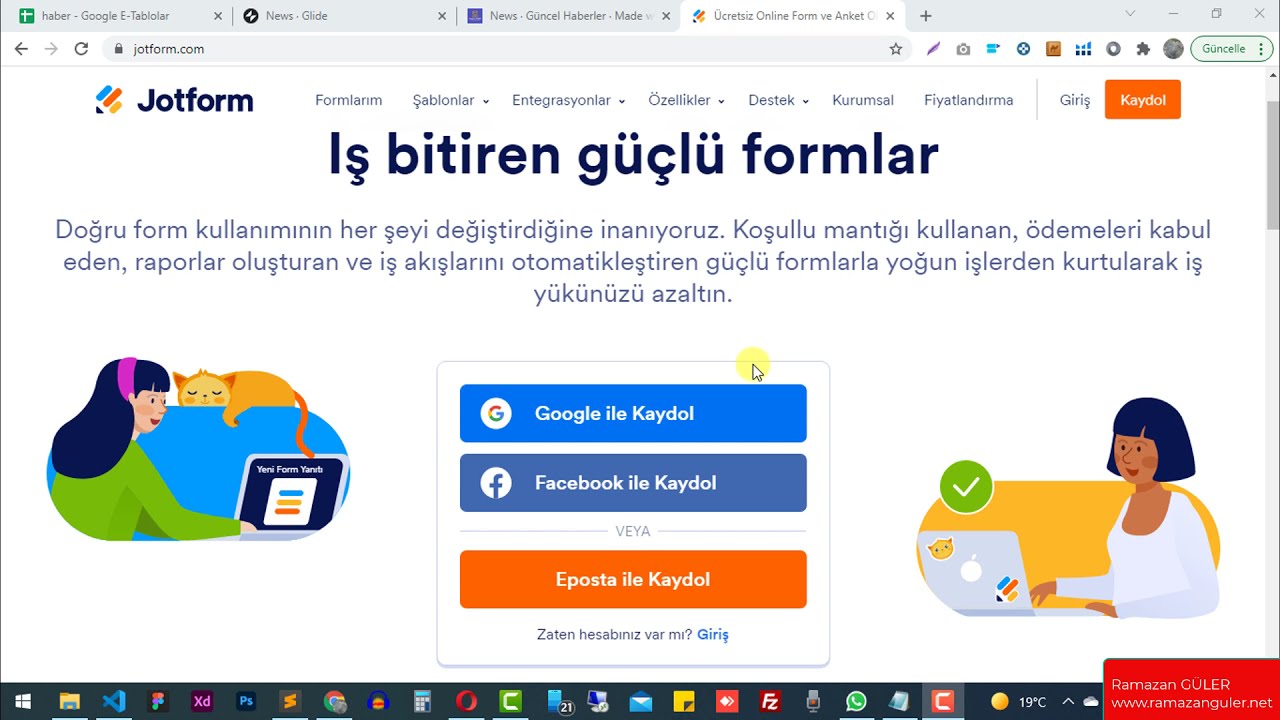Open the Extensions puzzle menu
The width and height of the screenshot is (1280, 720).
coord(1143,49)
